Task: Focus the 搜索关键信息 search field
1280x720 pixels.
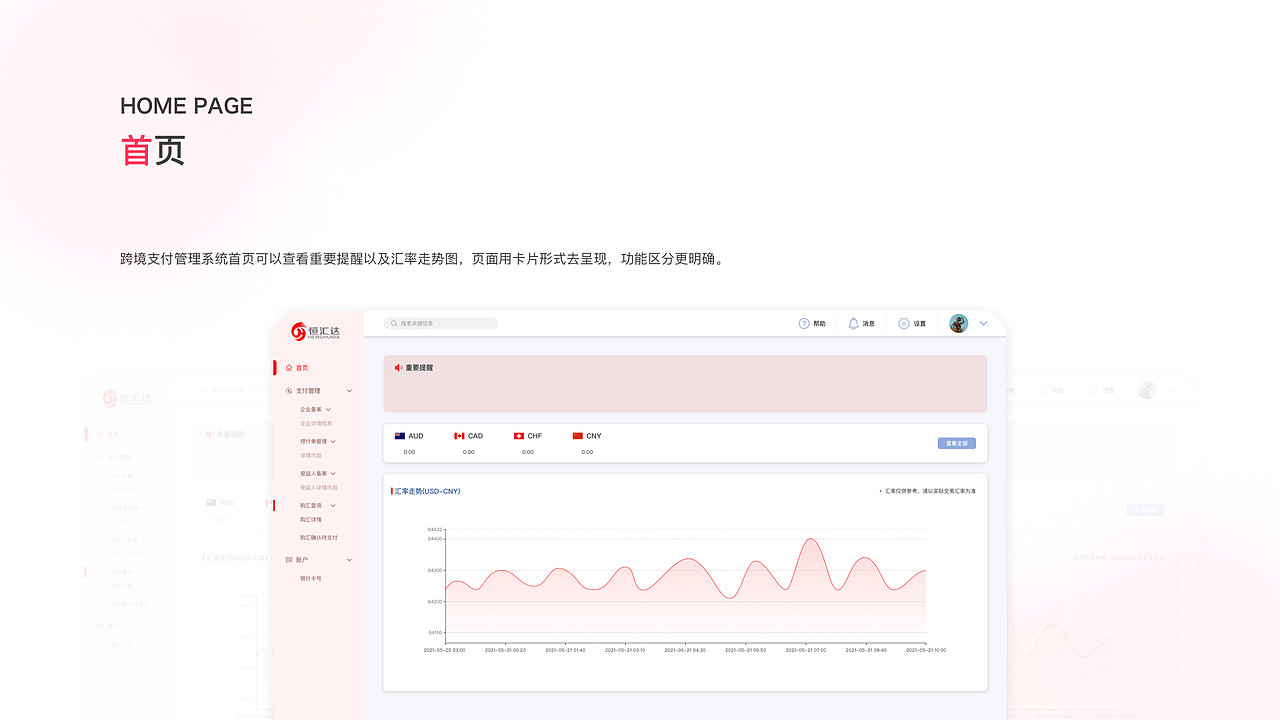Action: [x=441, y=324]
